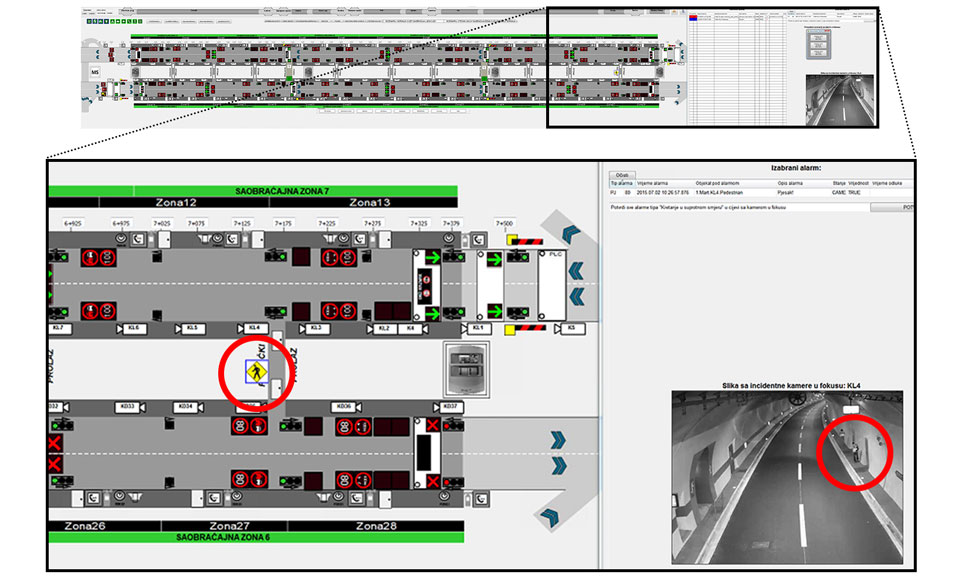Screen dimensions: 960x578
Task: Click the PLC cabinet at the portal
Action: click(552, 285)
